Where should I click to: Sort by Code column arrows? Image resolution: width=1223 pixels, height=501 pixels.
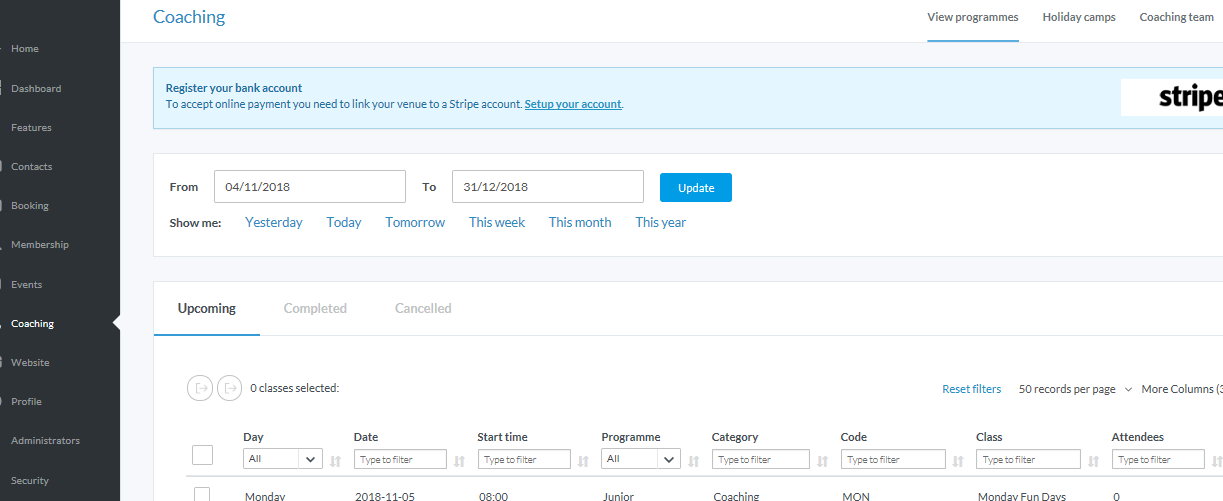coord(957,460)
